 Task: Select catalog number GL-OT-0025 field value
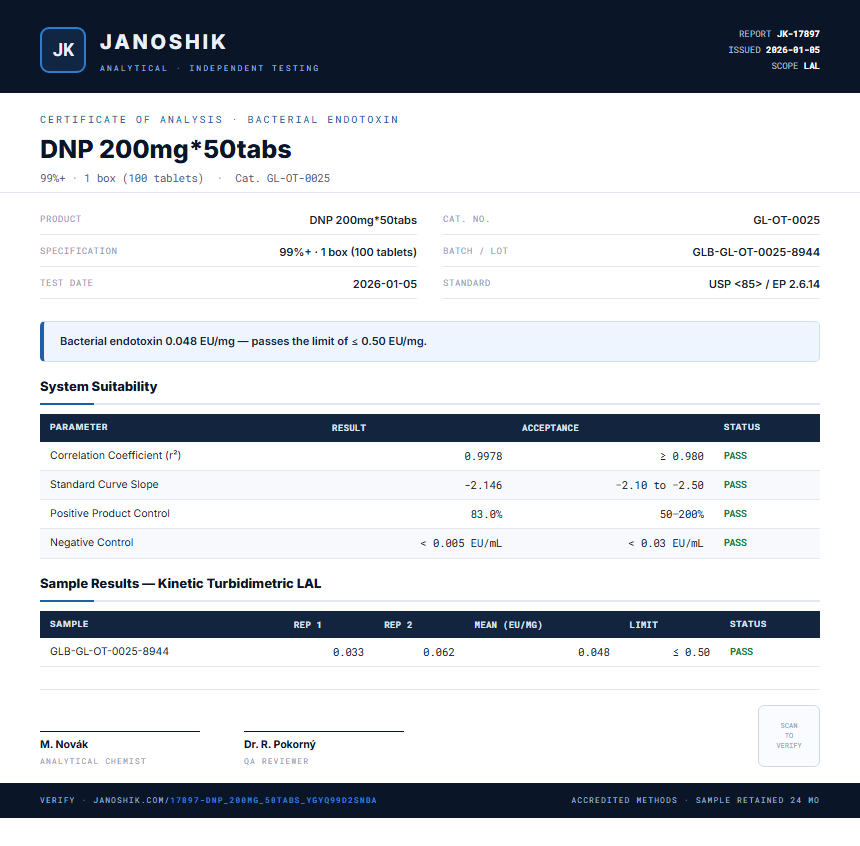(786, 220)
